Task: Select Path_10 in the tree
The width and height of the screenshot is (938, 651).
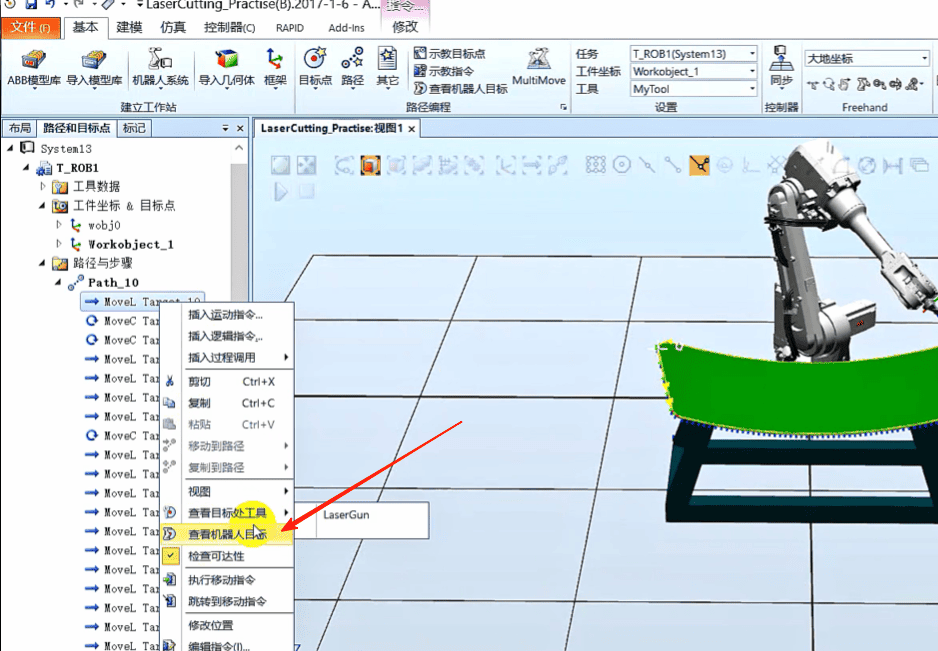Action: [113, 282]
